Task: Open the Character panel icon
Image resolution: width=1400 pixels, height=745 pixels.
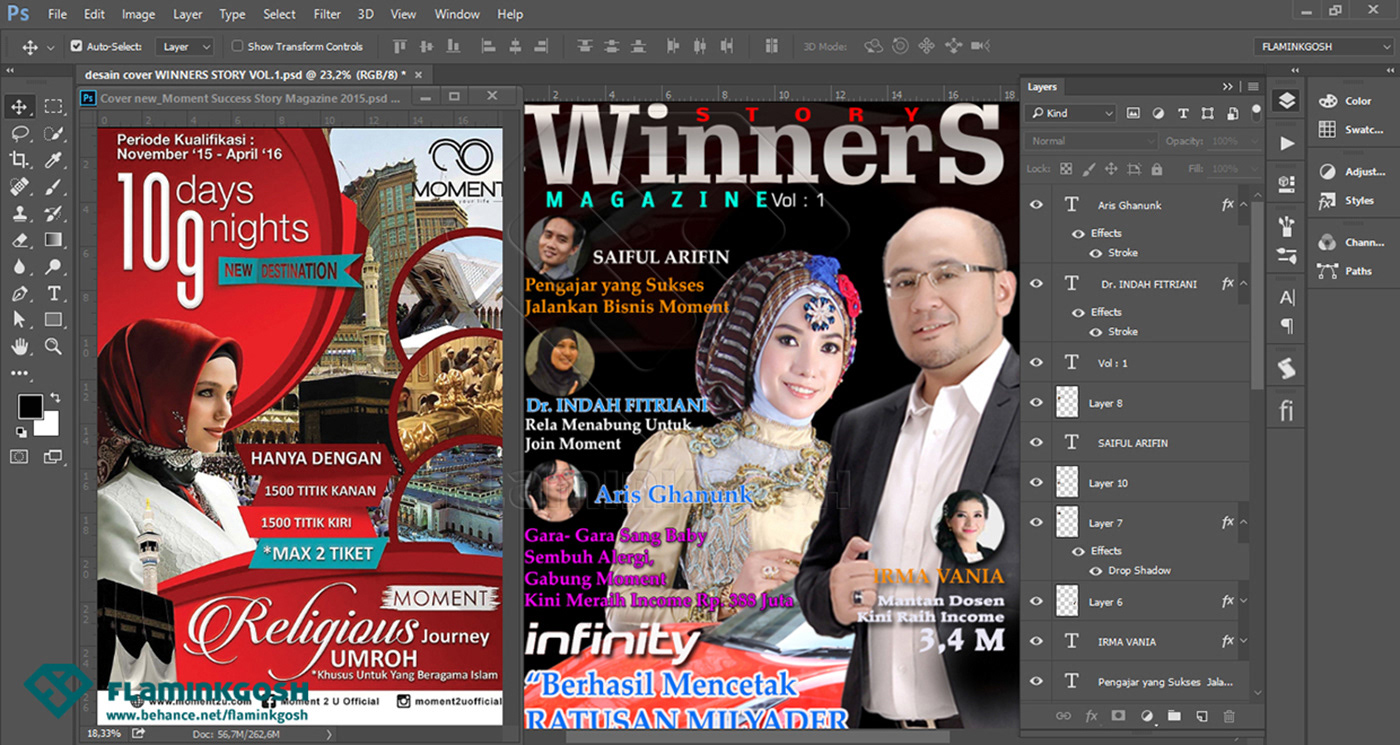Action: pyautogui.click(x=1287, y=297)
